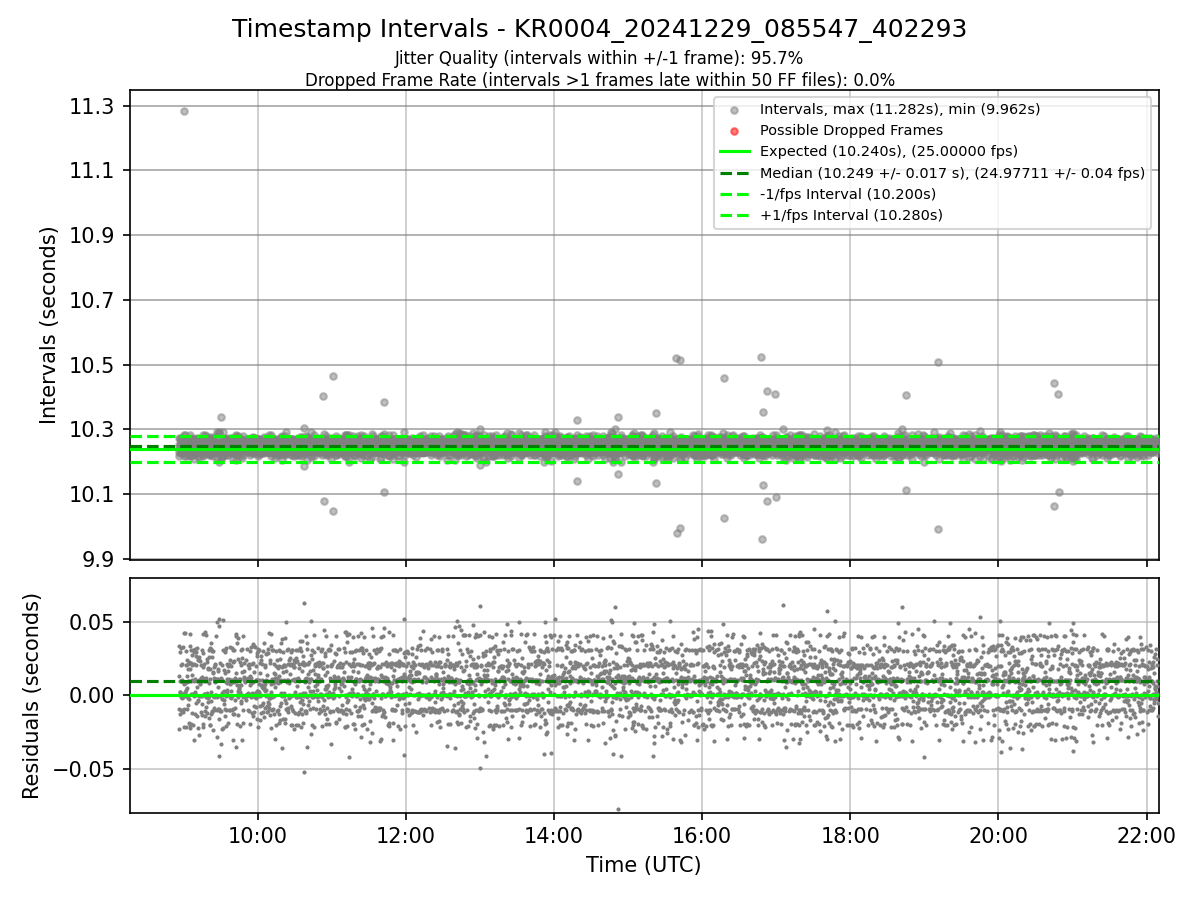Click the dark green dashed sample beside 'Median'
This screenshot has width=1200, height=900.
click(735, 173)
